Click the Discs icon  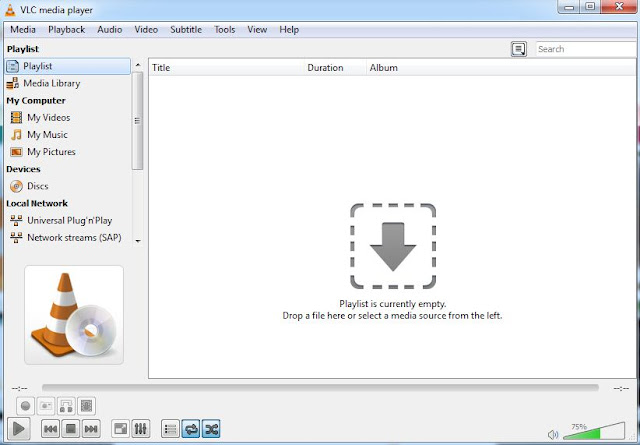coord(16,187)
